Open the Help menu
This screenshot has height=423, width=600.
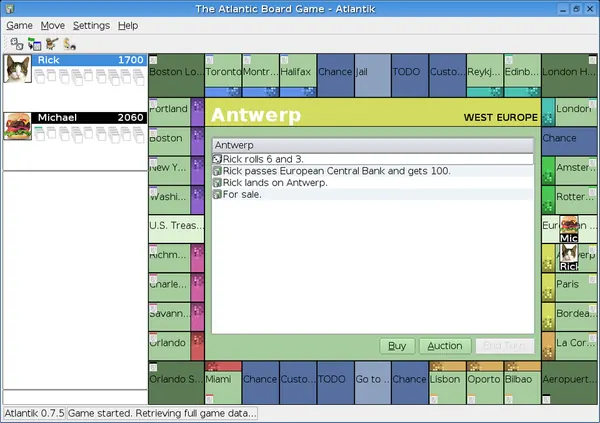pos(128,26)
